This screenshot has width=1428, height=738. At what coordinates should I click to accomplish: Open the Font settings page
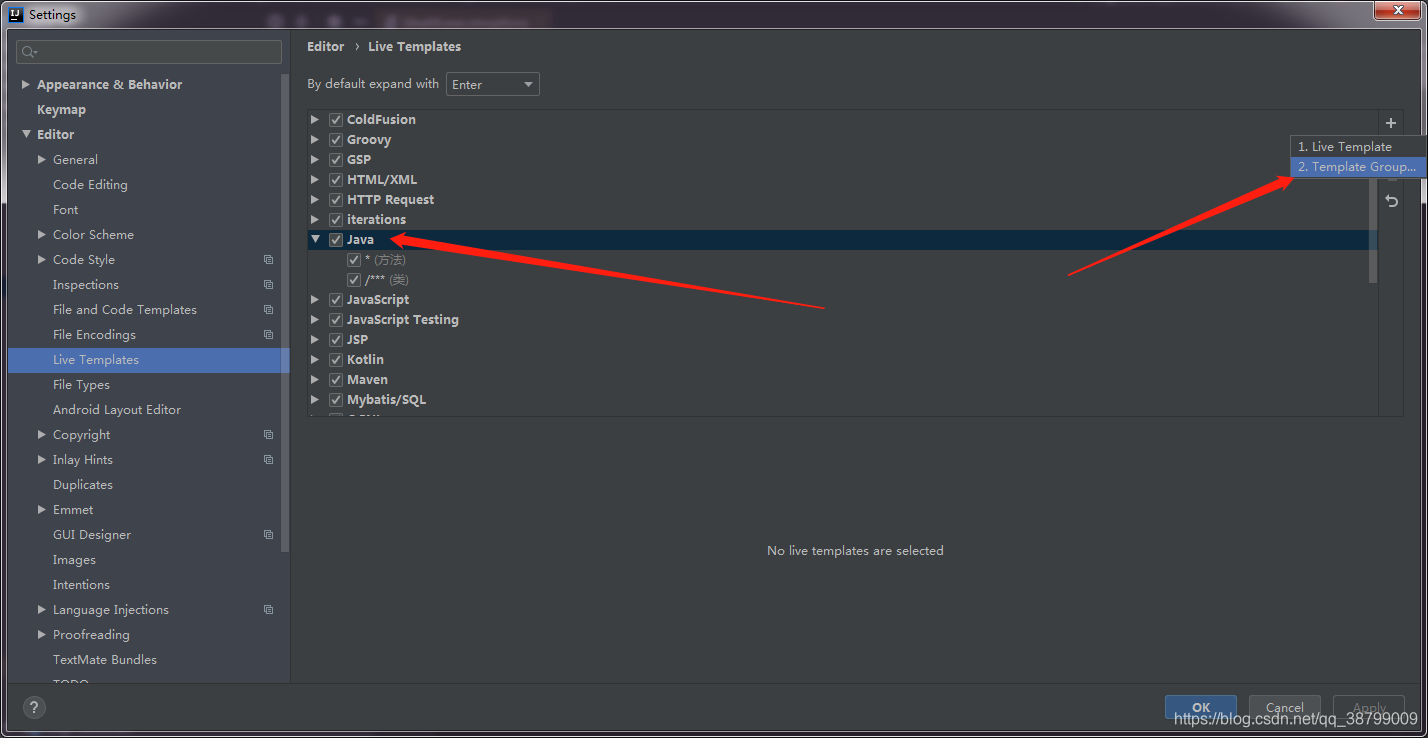tap(65, 210)
